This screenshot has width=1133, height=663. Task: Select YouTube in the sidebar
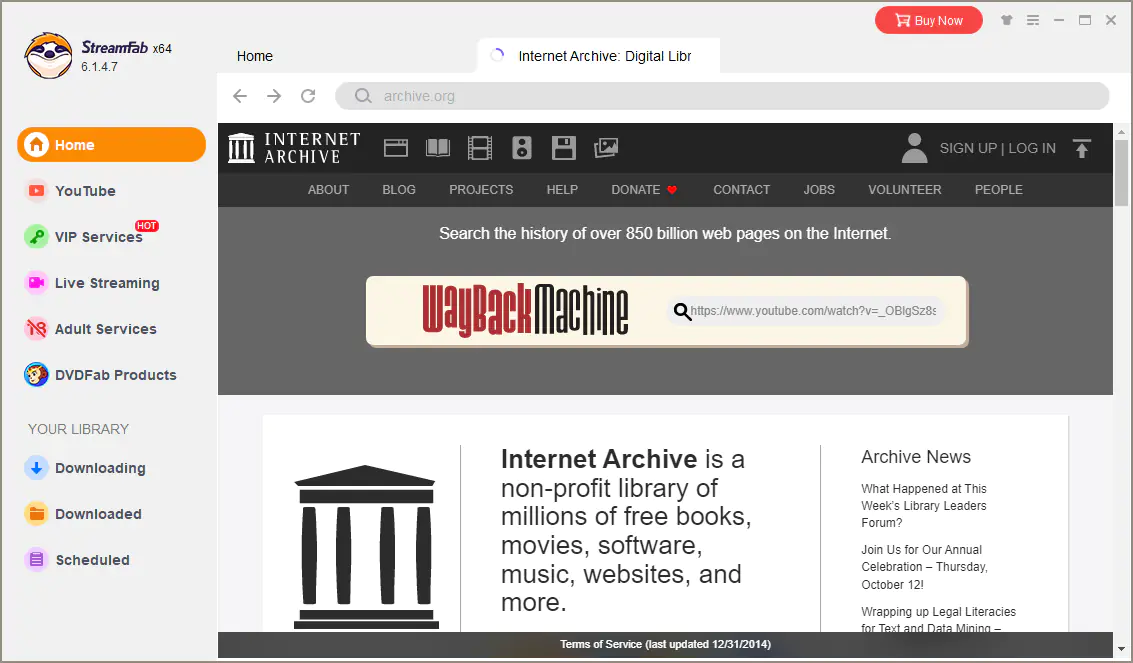(x=85, y=191)
